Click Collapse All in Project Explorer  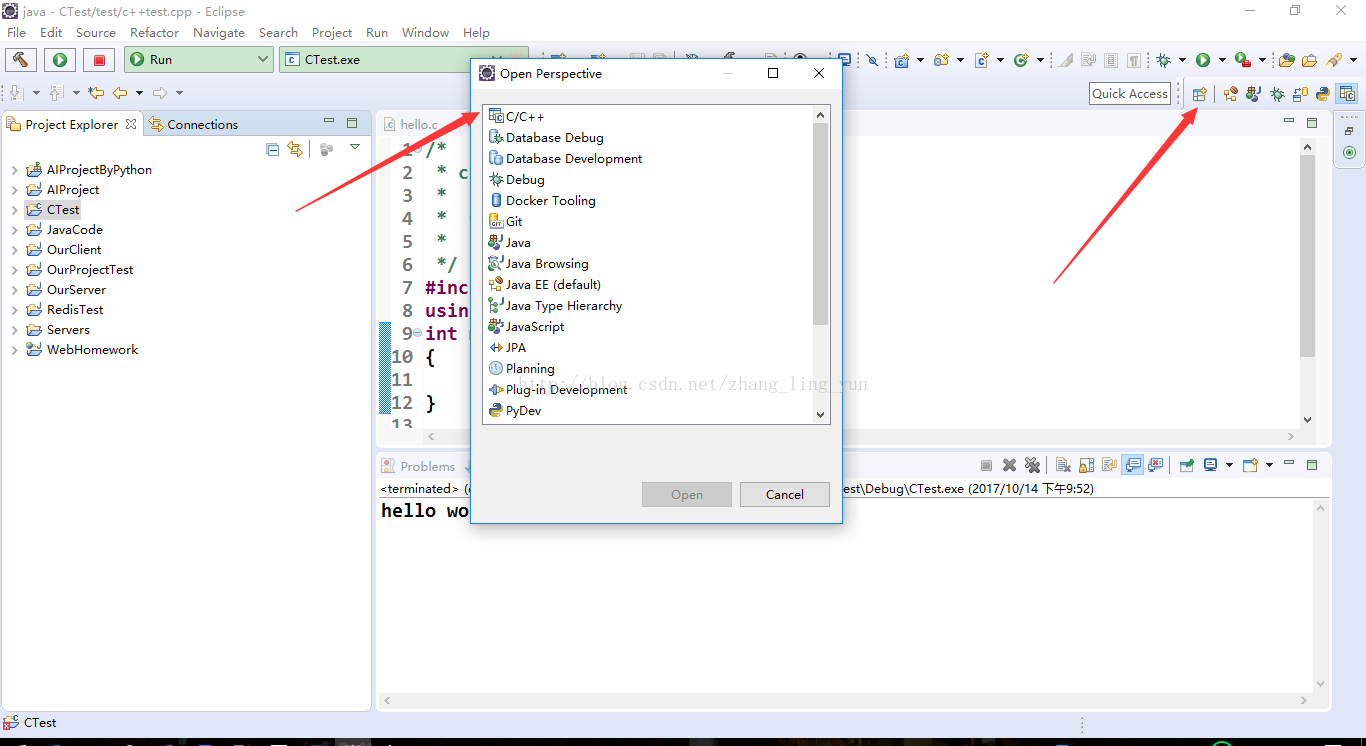click(273, 149)
